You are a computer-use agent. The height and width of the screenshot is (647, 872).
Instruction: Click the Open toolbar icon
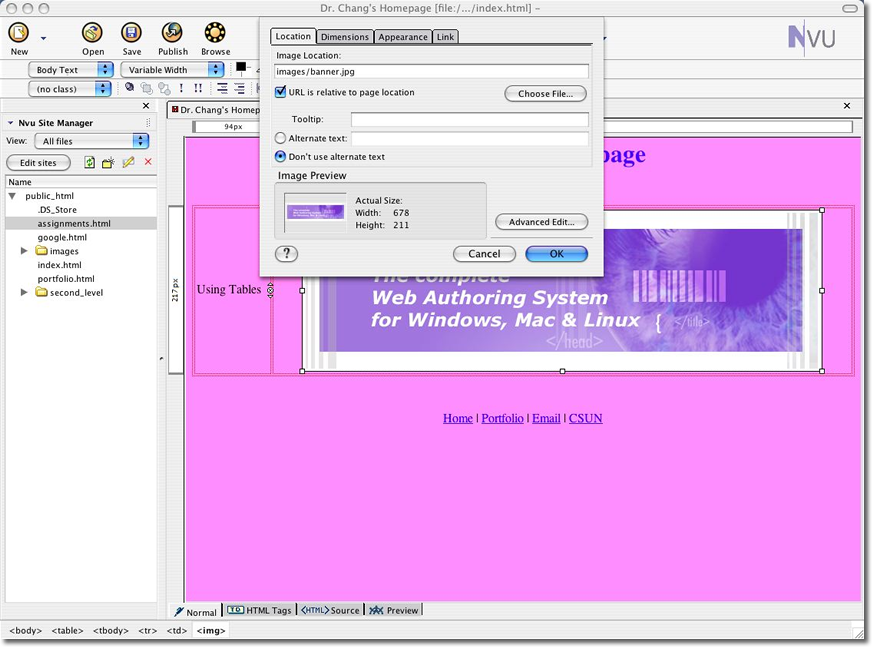[92, 33]
